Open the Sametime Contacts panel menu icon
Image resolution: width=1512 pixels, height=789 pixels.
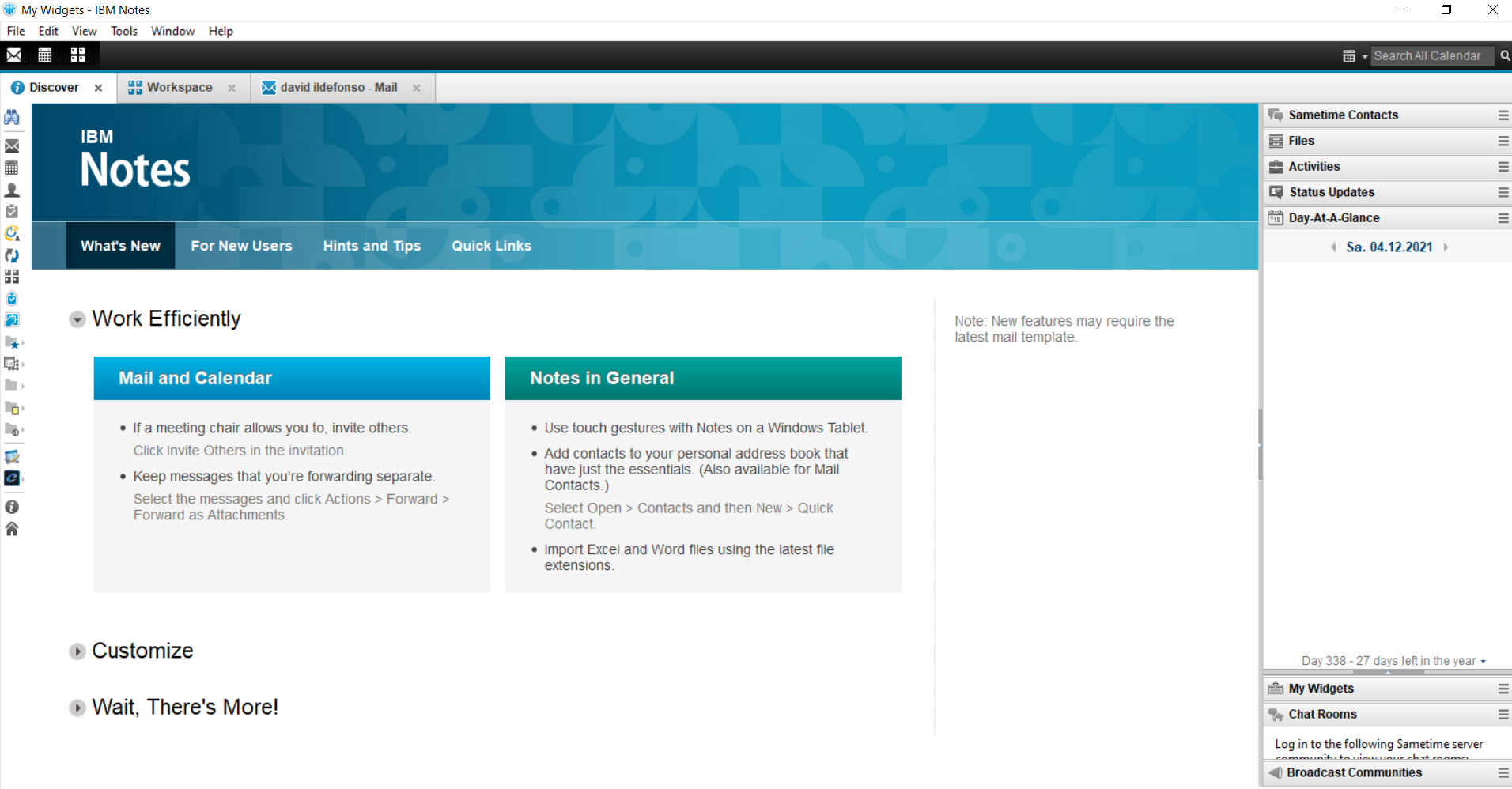point(1503,115)
